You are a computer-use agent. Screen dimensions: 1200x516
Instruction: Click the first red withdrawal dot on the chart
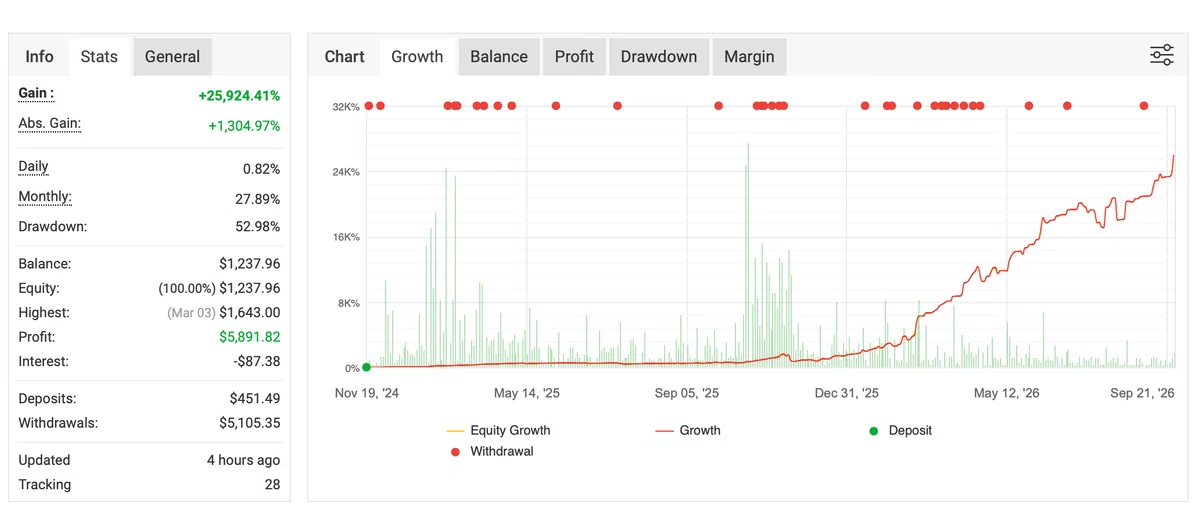tap(368, 105)
